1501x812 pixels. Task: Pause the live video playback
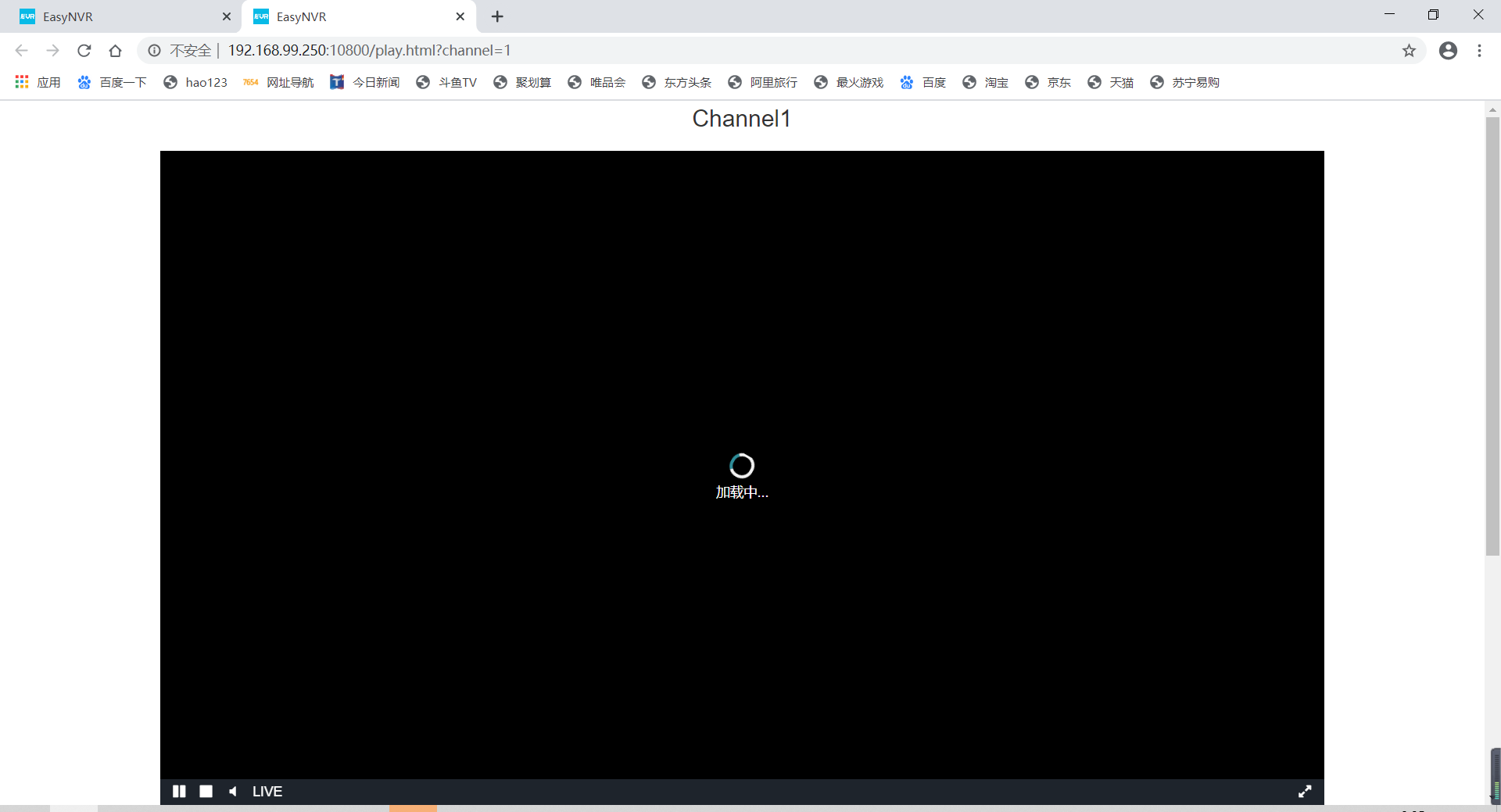click(179, 791)
